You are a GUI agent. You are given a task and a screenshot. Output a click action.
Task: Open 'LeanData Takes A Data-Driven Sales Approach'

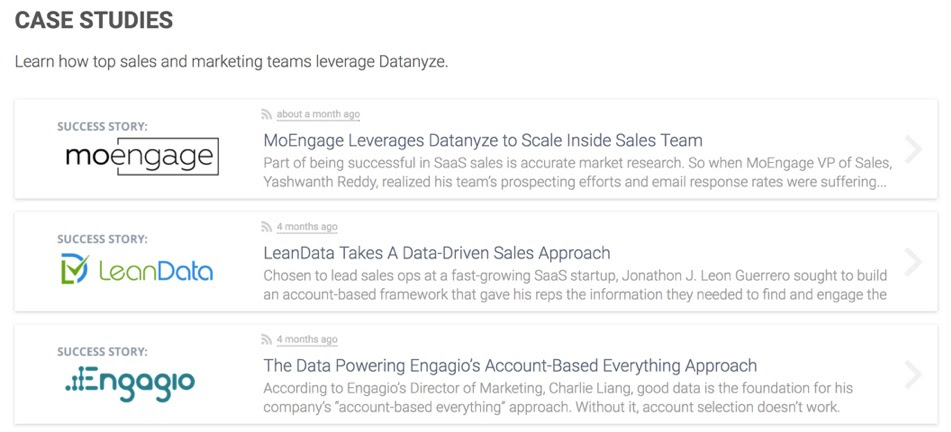coord(437,253)
